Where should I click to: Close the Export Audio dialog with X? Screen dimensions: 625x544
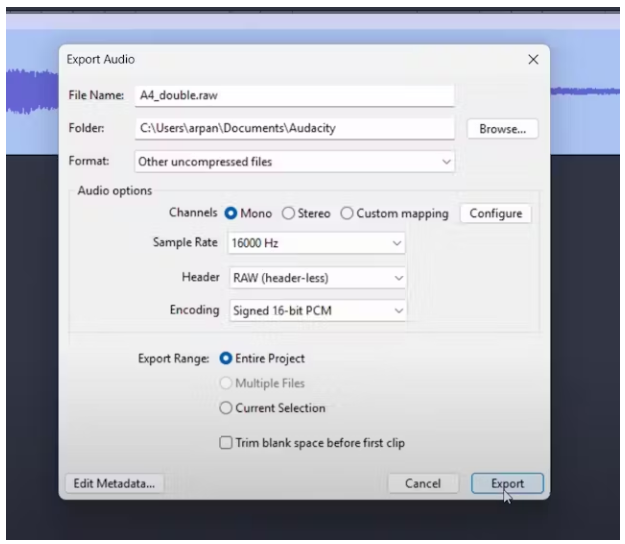point(532,60)
